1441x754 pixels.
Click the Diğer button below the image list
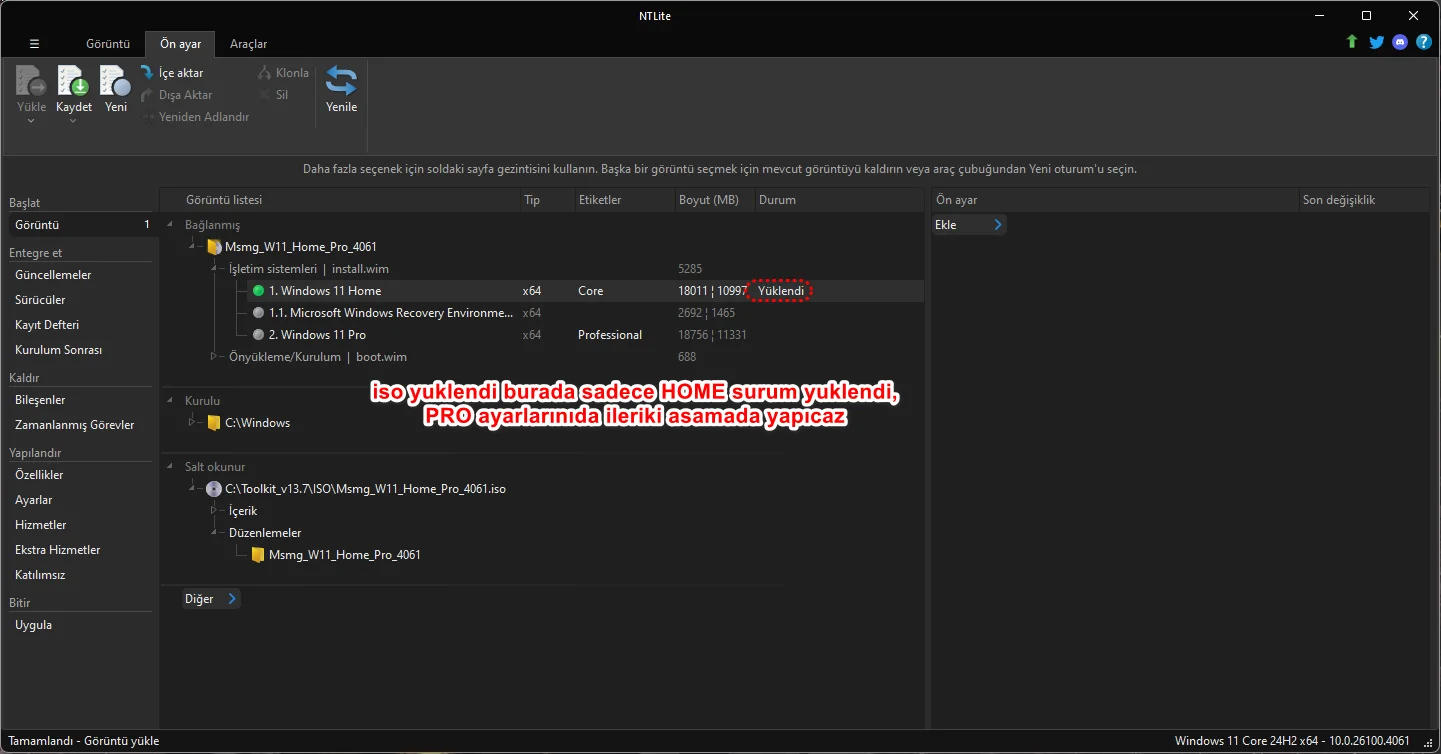(x=211, y=599)
